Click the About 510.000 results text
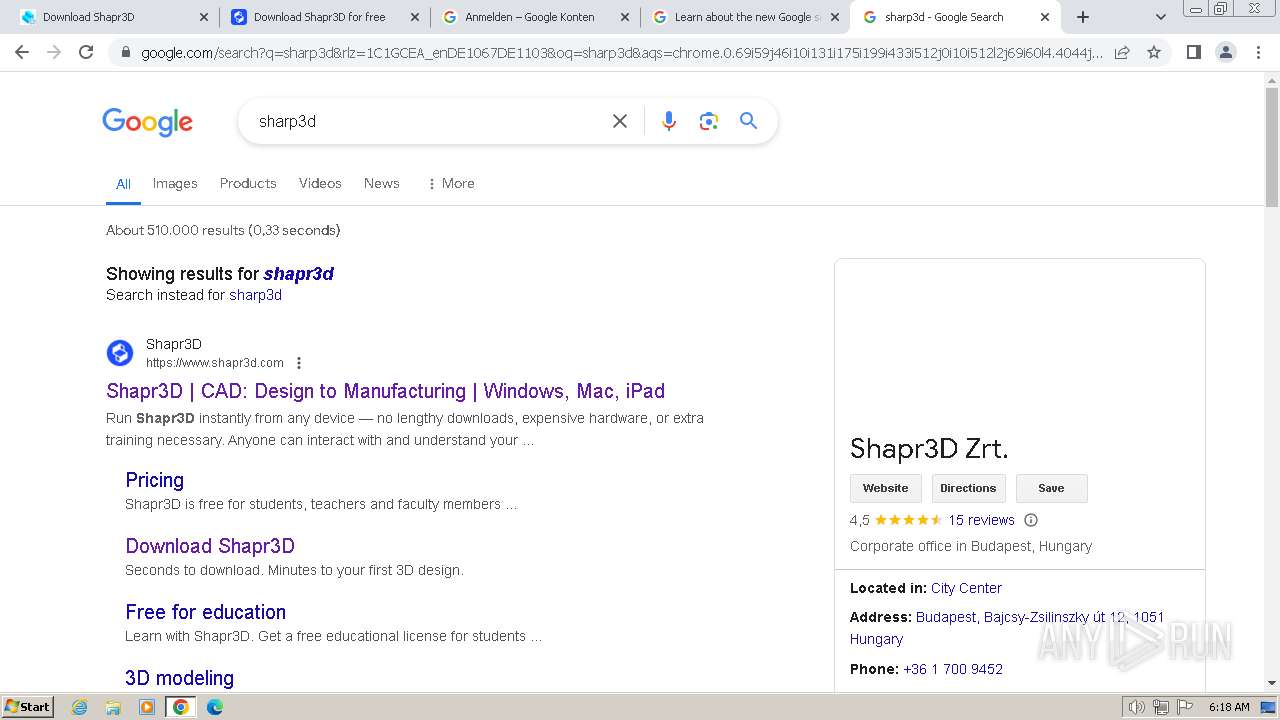1280x720 pixels. 223,230
